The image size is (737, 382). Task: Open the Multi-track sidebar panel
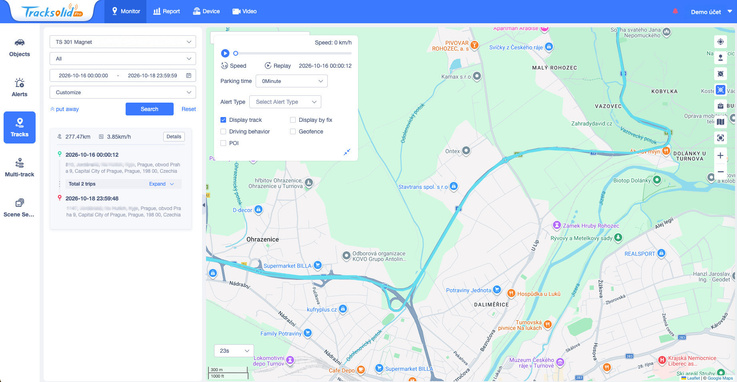[x=19, y=168]
